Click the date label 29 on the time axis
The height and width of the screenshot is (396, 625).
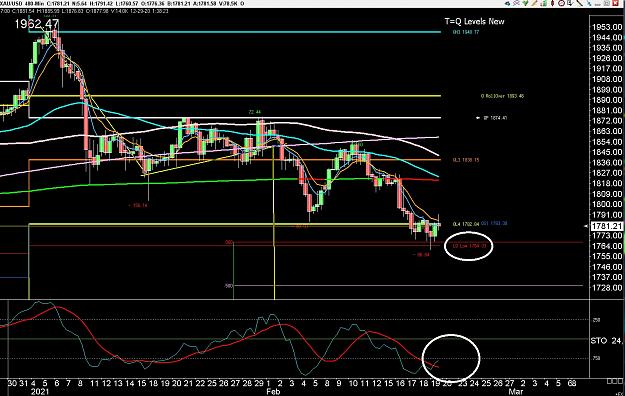pos(259,383)
